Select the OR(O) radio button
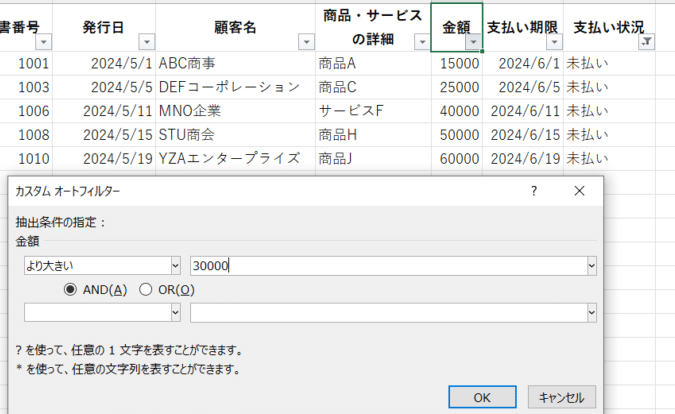This screenshot has height=414, width=675. [146, 289]
